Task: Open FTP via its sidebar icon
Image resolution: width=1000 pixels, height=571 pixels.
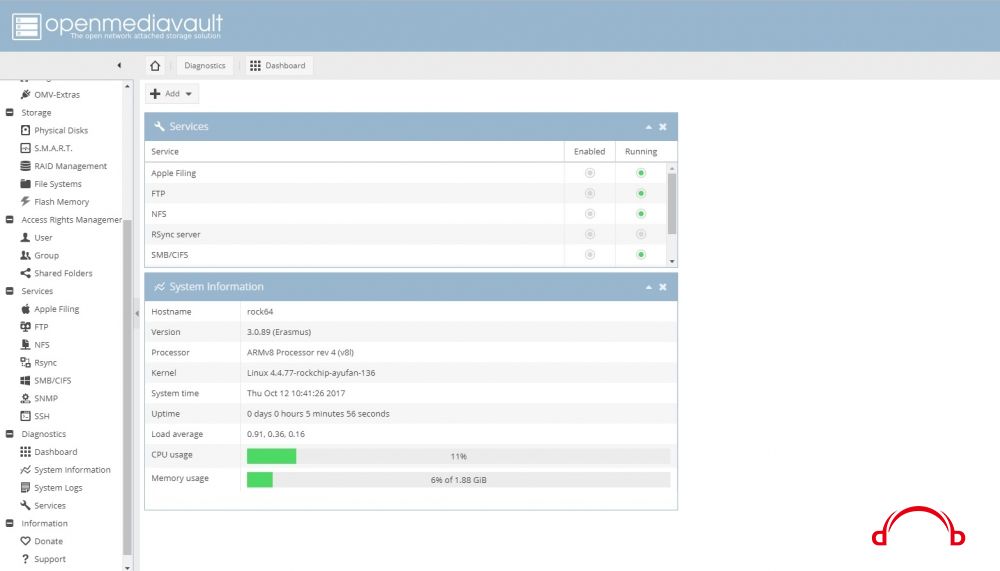Action: pos(26,327)
